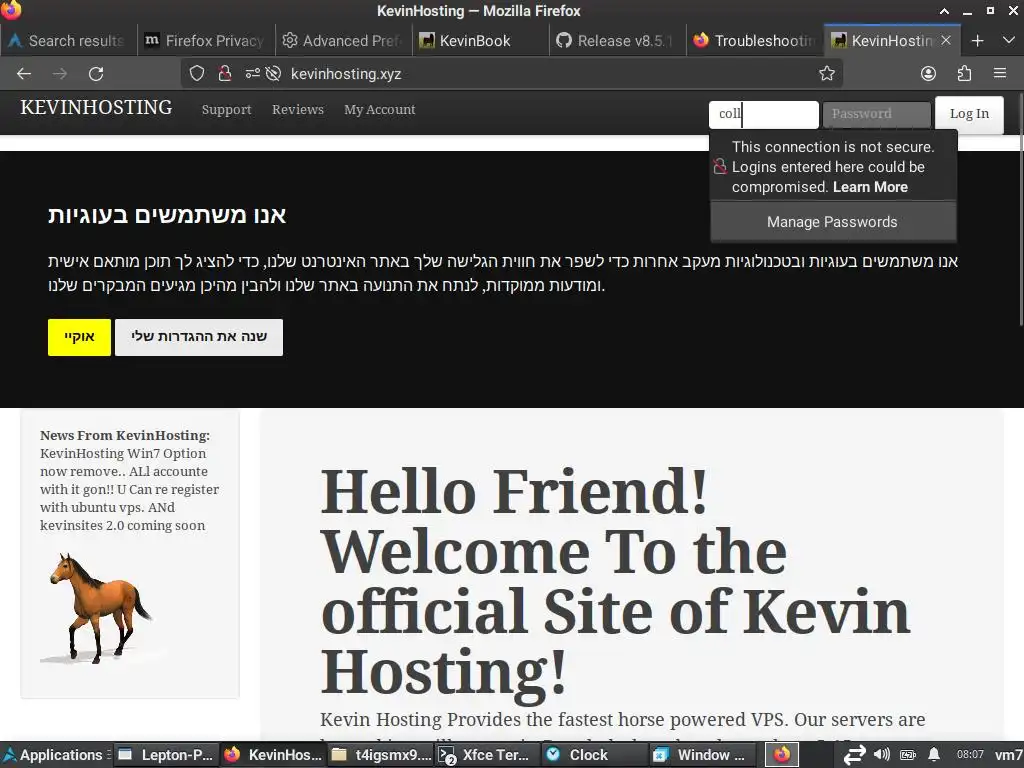Click the שנה את ההגדרות שלי button
Image resolution: width=1024 pixels, height=768 pixels.
[x=199, y=337]
